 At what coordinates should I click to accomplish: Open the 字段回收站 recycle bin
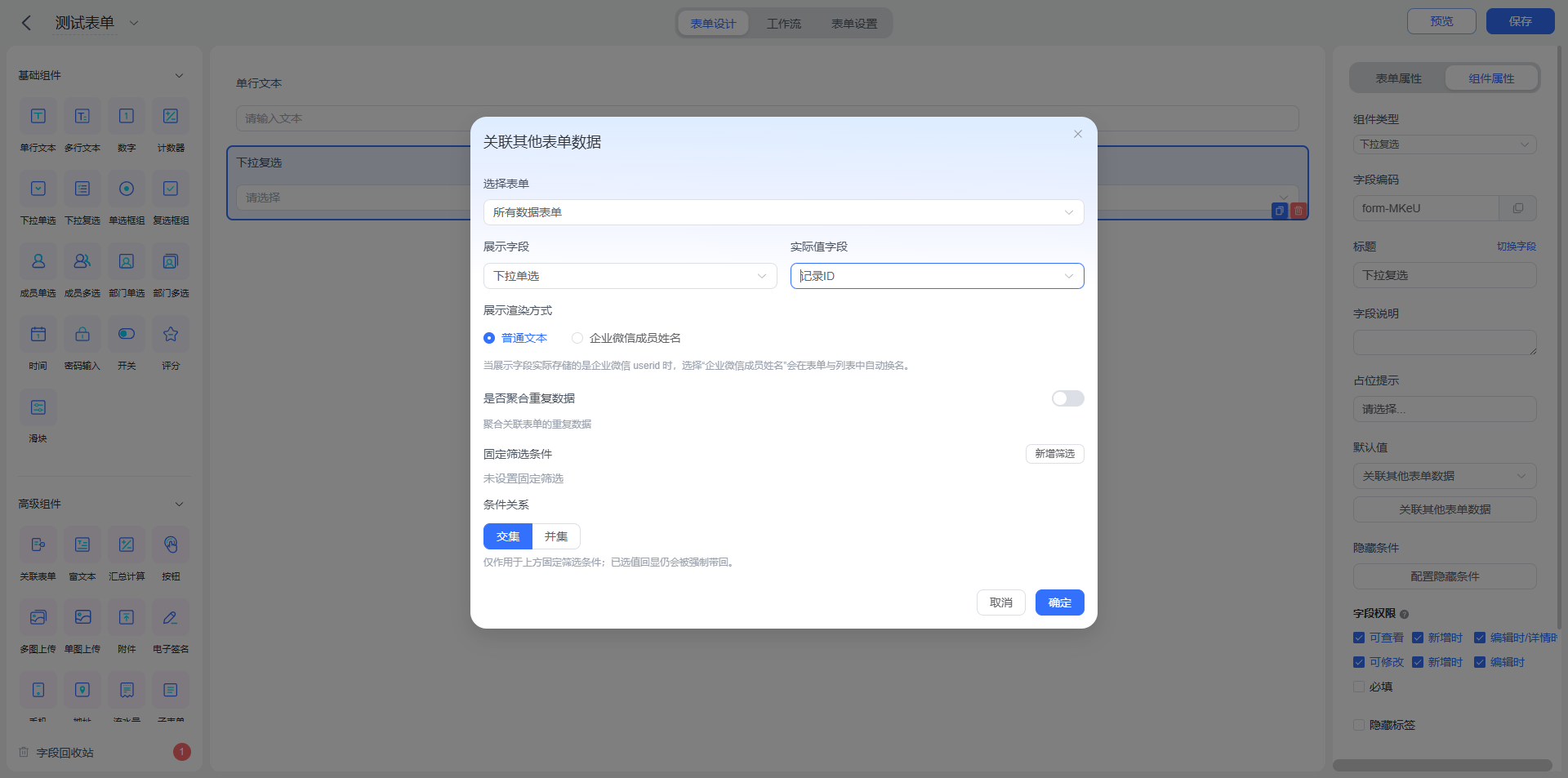coord(65,753)
